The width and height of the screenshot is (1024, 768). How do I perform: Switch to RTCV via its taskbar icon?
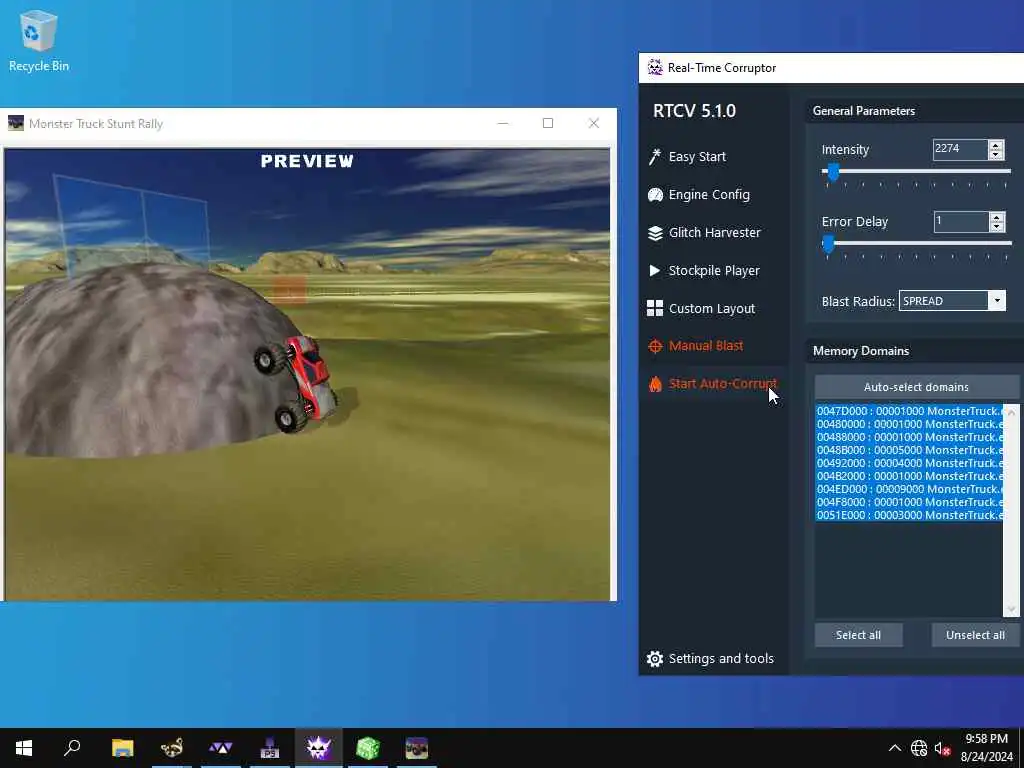pos(319,748)
